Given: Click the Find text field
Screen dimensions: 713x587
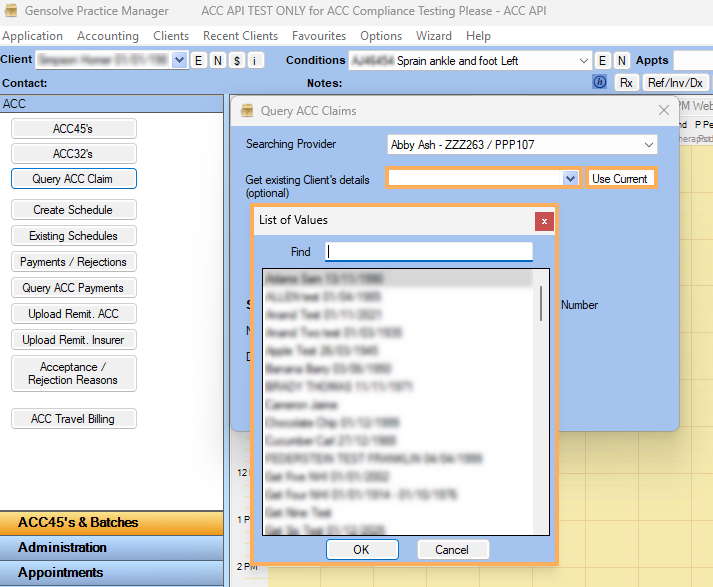Looking at the screenshot, I should (429, 252).
